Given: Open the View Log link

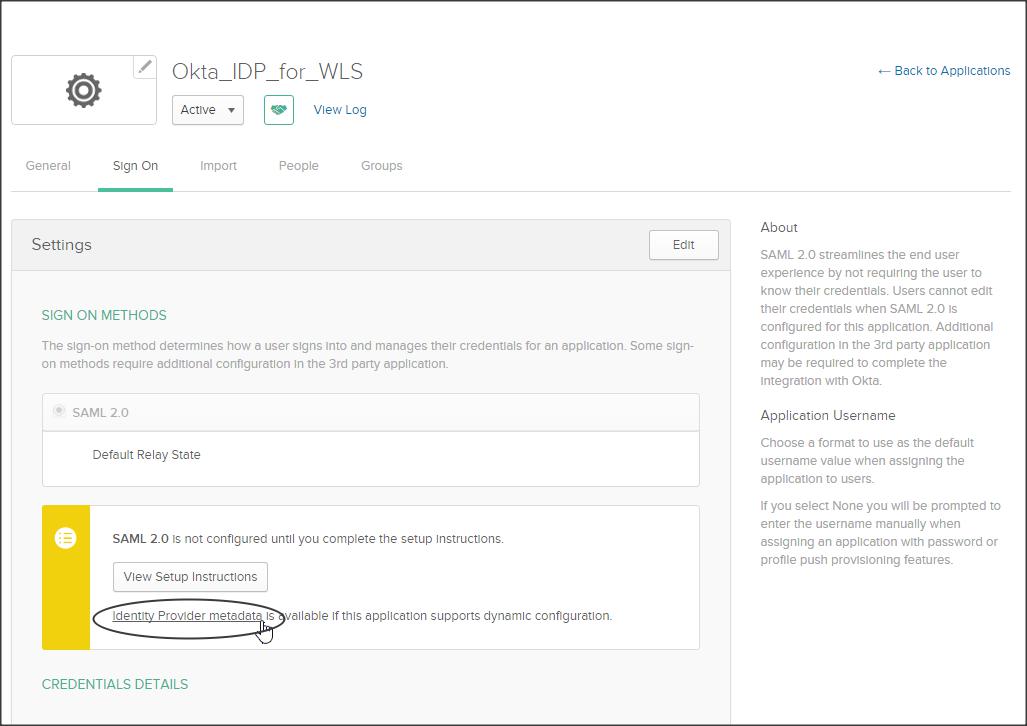Looking at the screenshot, I should 340,110.
